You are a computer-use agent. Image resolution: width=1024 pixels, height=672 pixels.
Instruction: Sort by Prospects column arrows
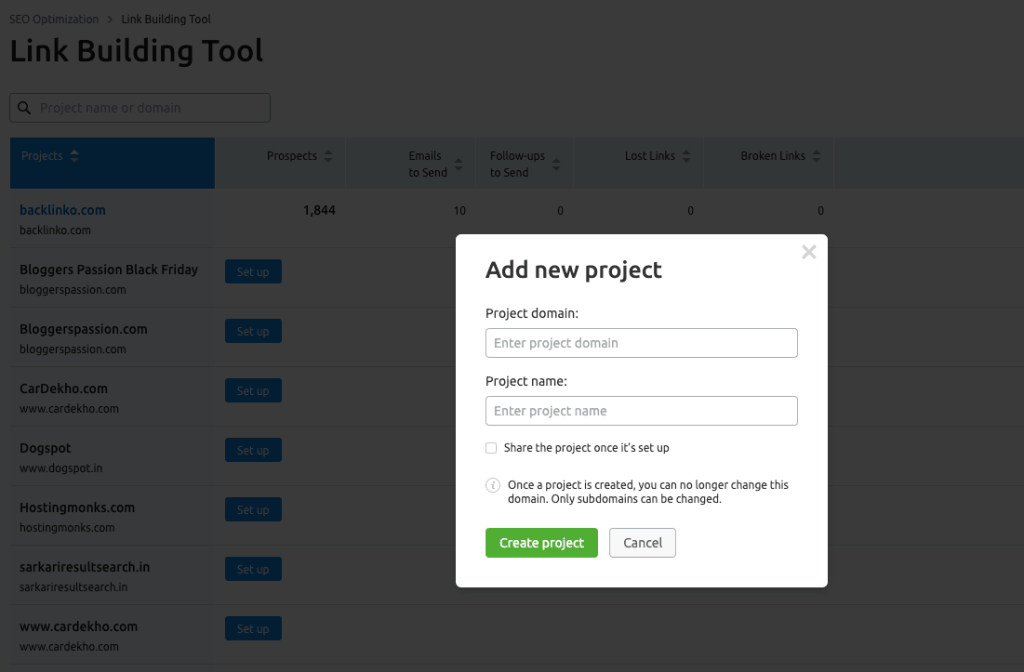click(x=329, y=156)
